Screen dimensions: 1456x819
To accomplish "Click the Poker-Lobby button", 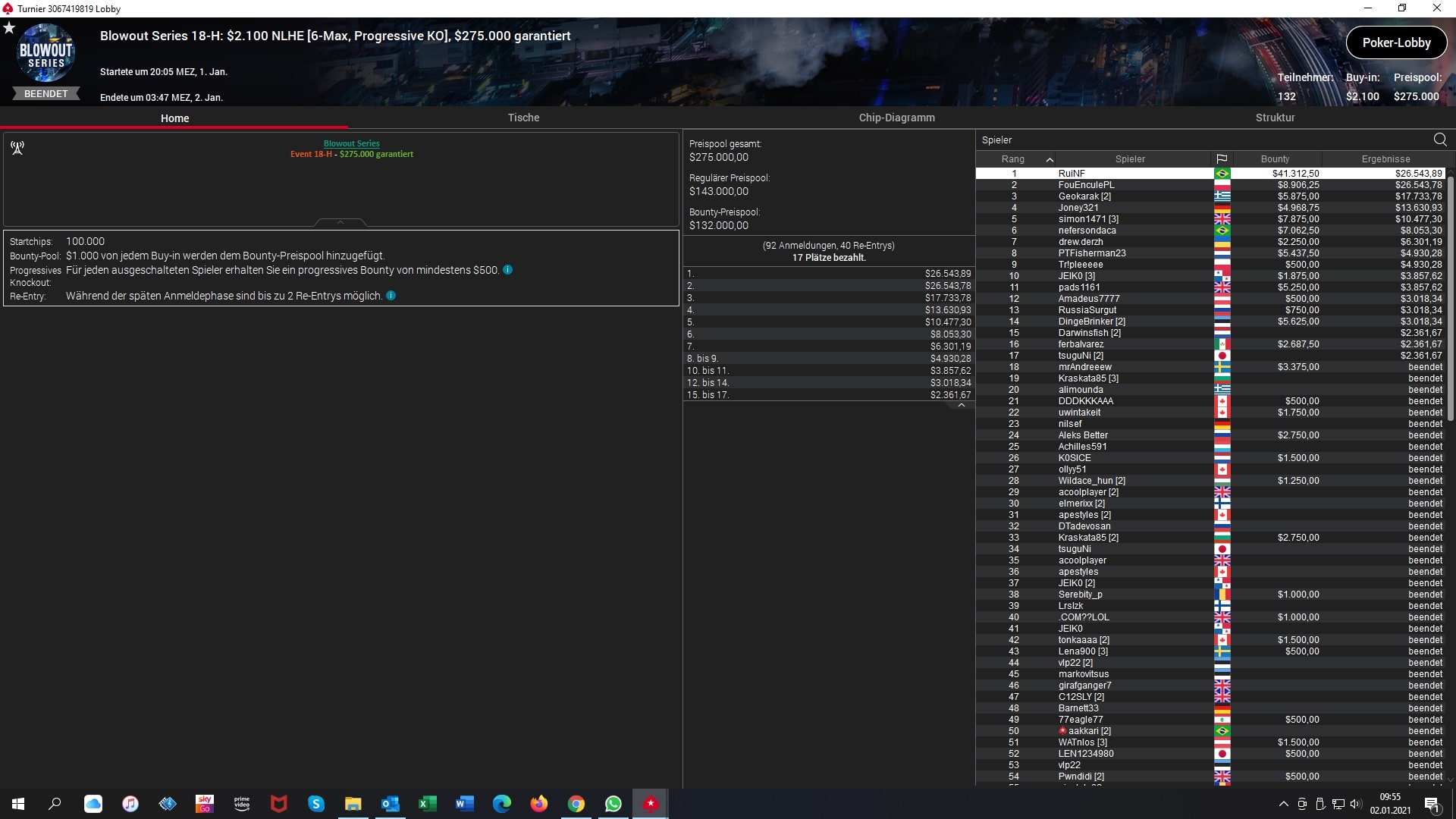I will [x=1396, y=42].
